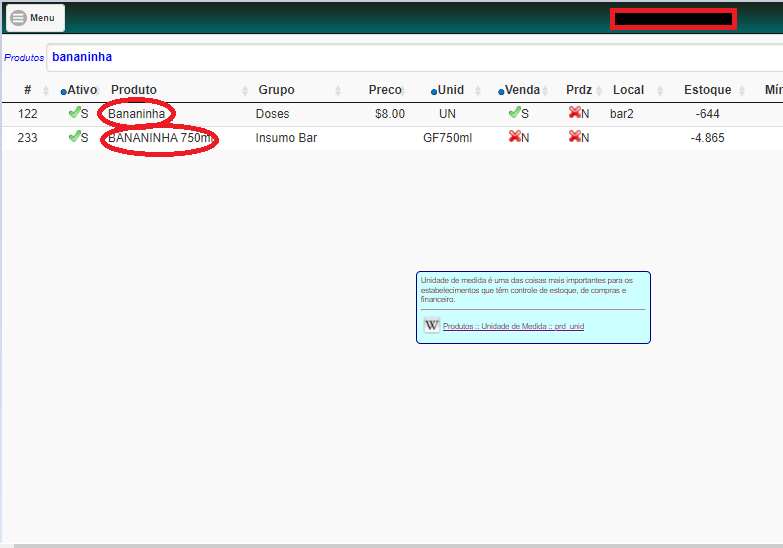Toggle Ativo checkmark for BANANINHA 750ml row
This screenshot has width=783, height=548.
tap(75, 136)
